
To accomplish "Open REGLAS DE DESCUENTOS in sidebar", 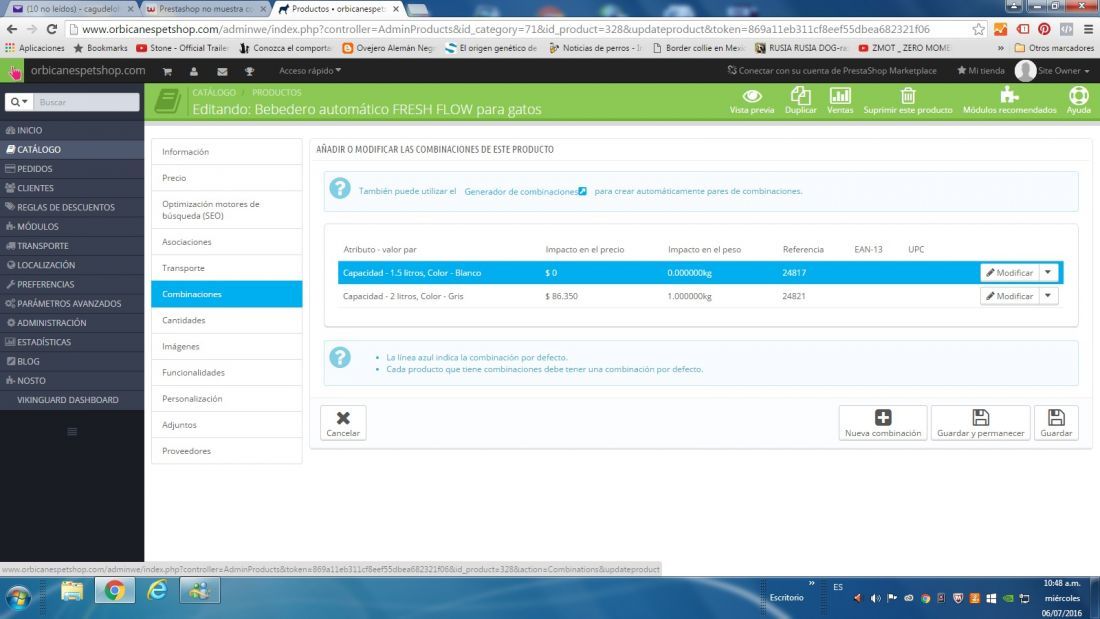I will point(72,207).
